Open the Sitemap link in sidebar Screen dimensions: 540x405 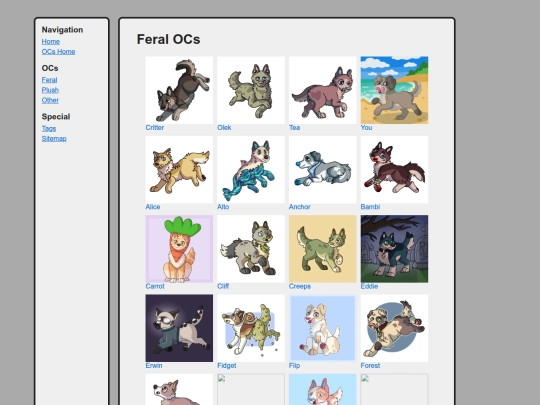(54, 138)
